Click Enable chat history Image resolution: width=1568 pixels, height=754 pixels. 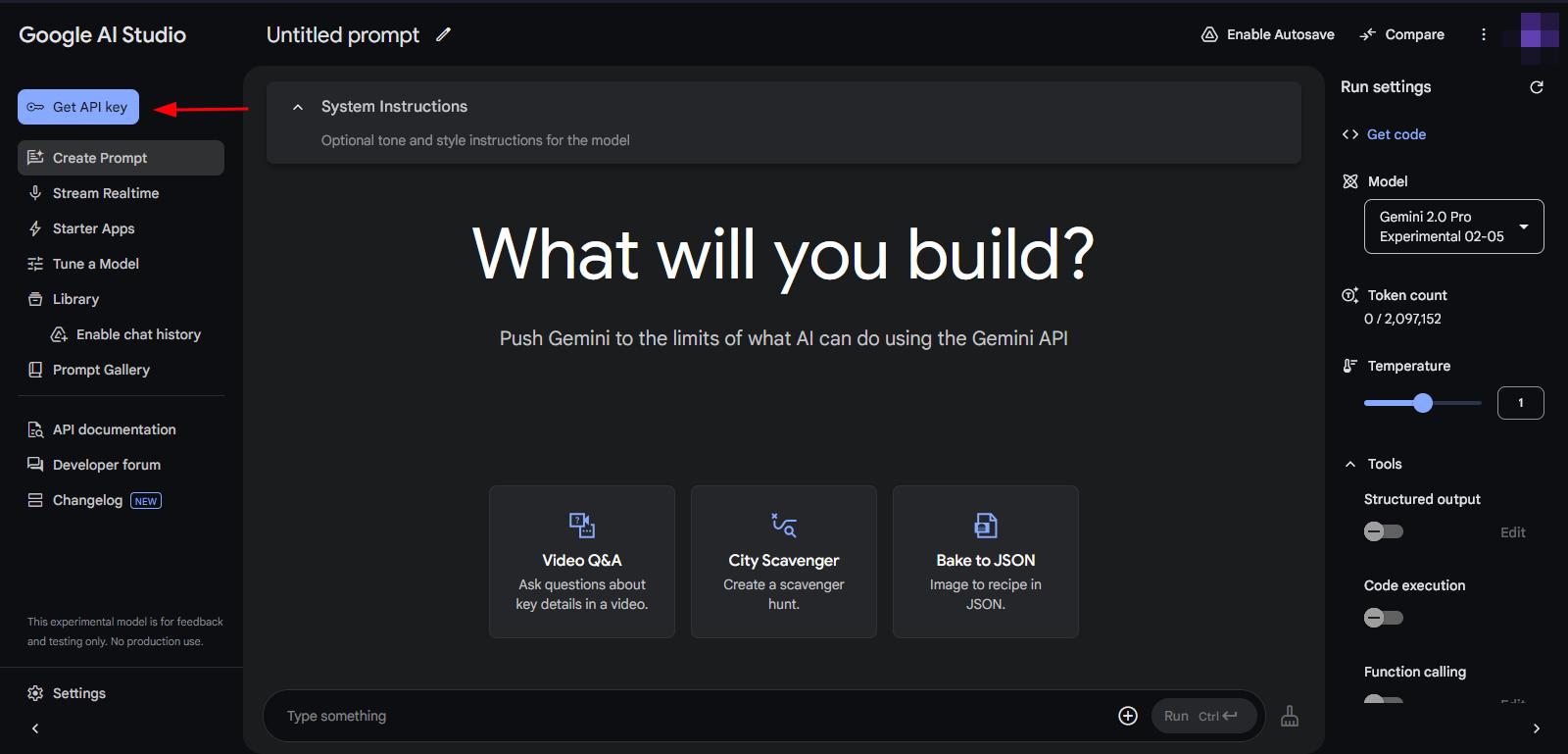125,334
